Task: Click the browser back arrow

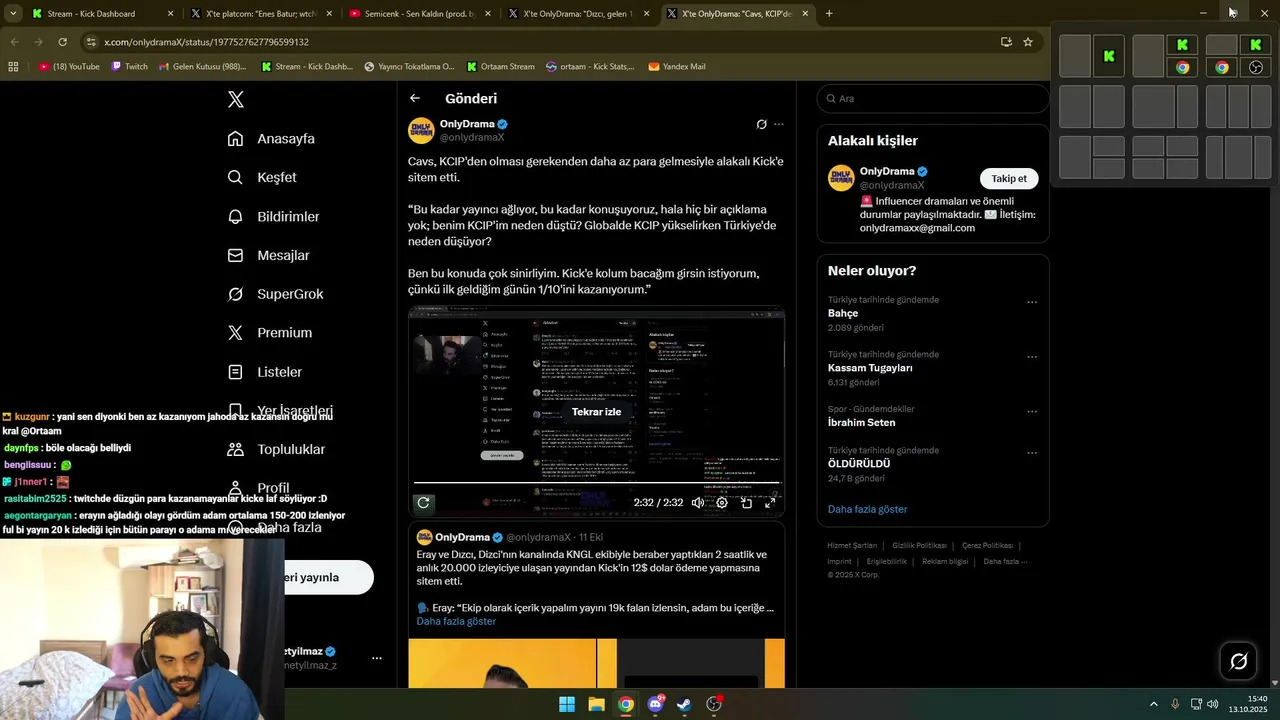Action: click(x=15, y=42)
